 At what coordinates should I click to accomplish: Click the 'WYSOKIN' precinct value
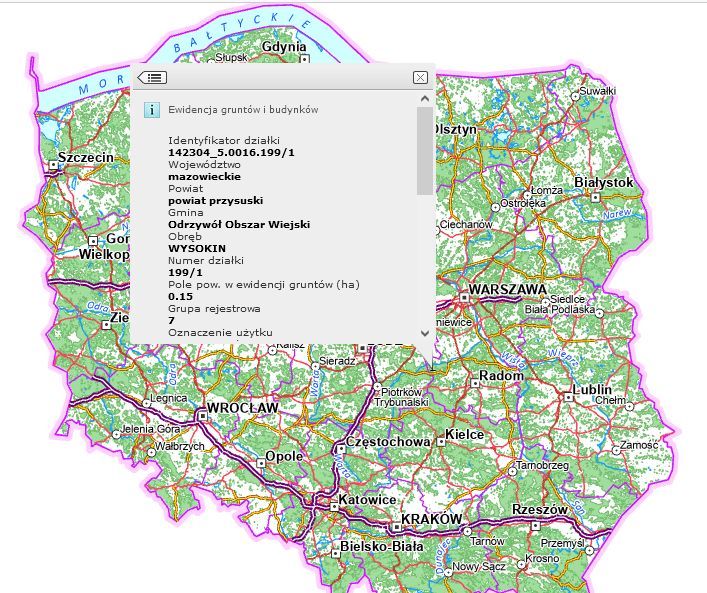197,248
